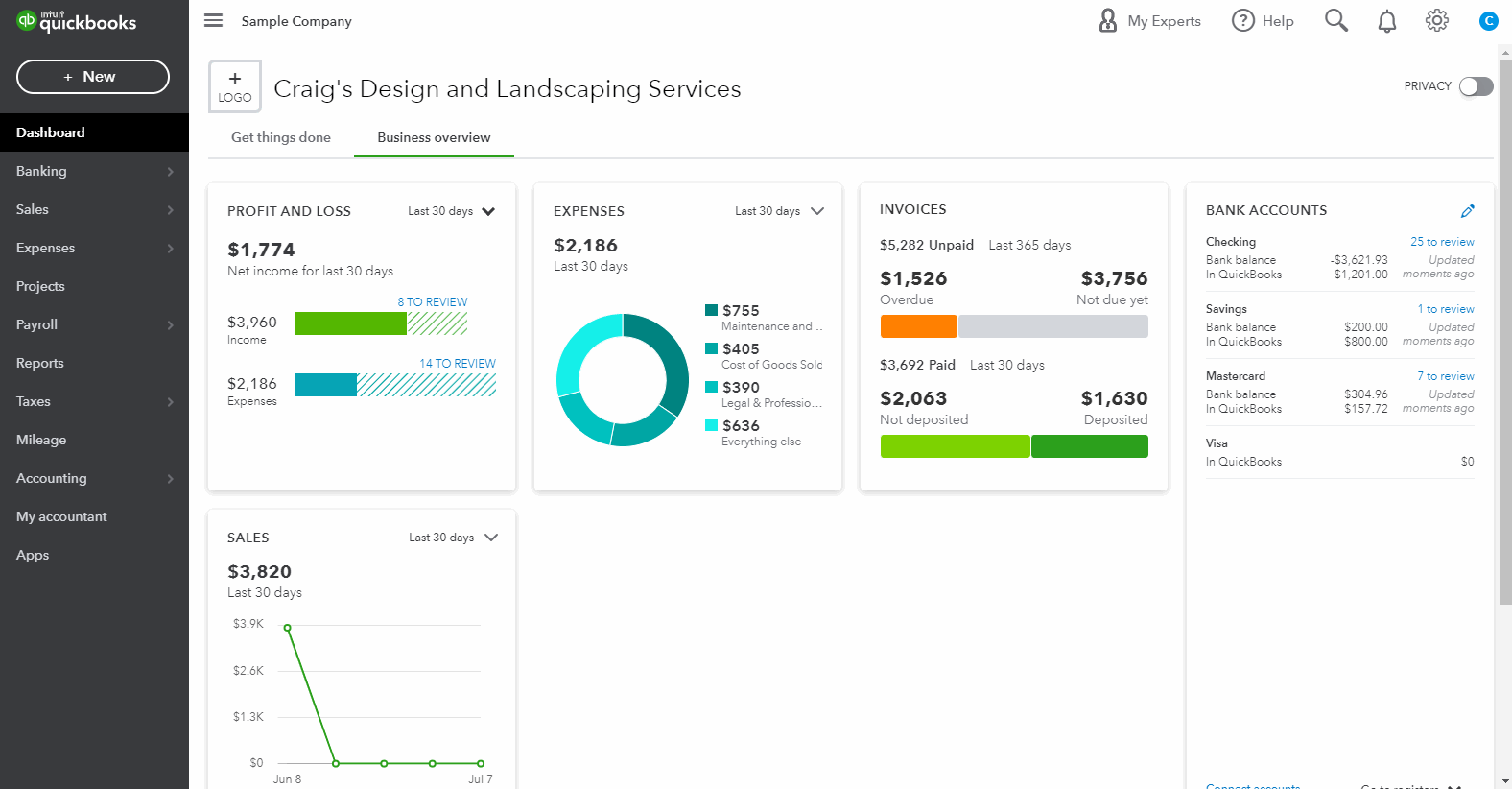1512x789 pixels.
Task: Click the solid teal Expenses bar
Action: click(325, 385)
